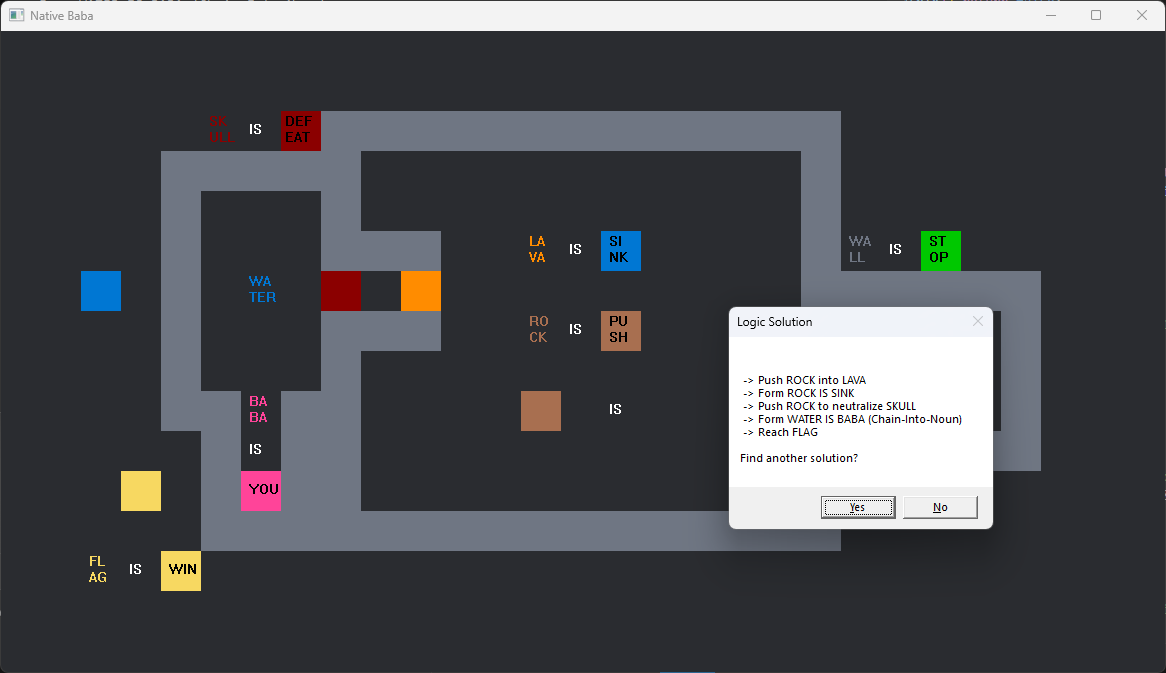Click the brown ROCK word tile

(x=538, y=329)
